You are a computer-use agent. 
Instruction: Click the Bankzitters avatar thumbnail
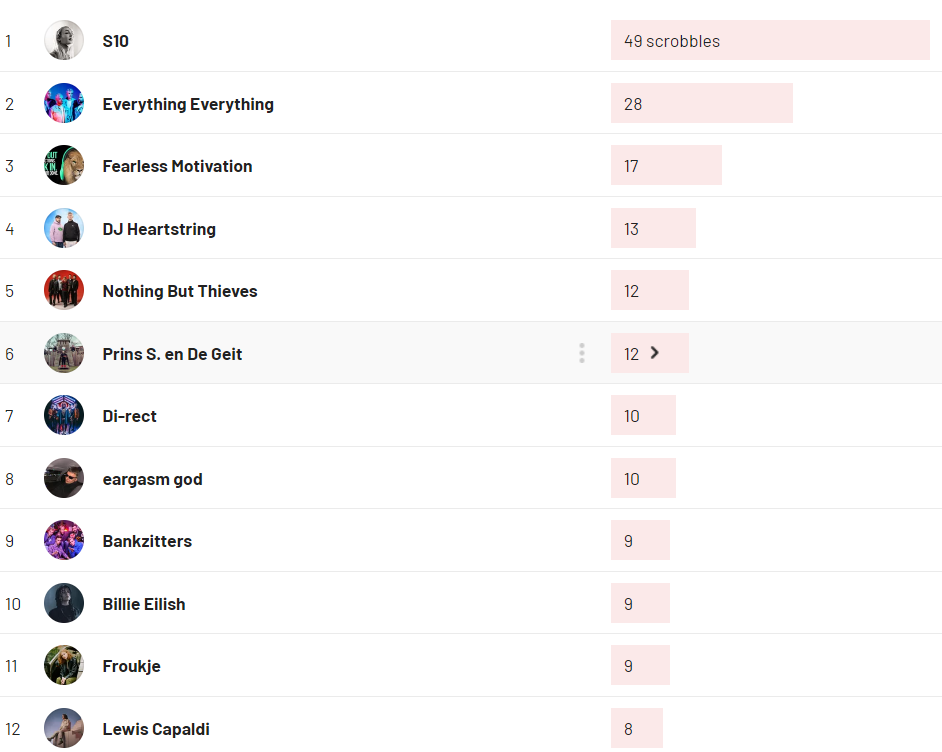point(64,541)
